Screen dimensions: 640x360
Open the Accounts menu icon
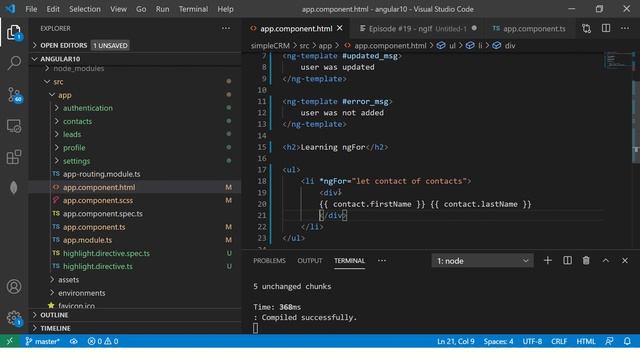click(x=14, y=287)
